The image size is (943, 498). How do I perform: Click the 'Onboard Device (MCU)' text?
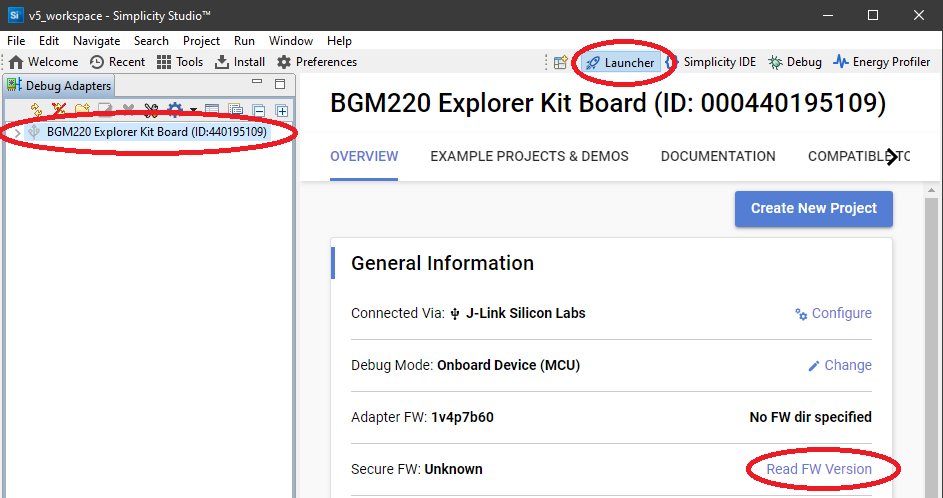[508, 365]
